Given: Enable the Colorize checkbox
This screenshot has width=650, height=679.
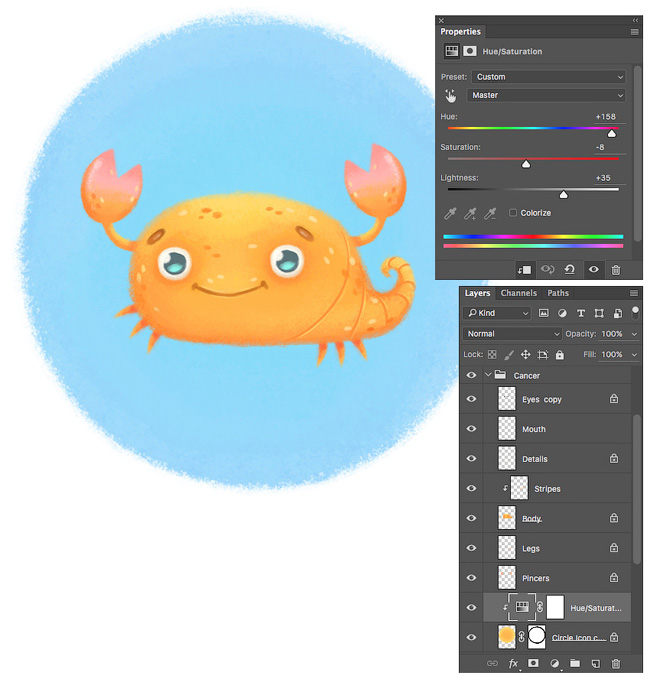Looking at the screenshot, I should click(x=513, y=213).
